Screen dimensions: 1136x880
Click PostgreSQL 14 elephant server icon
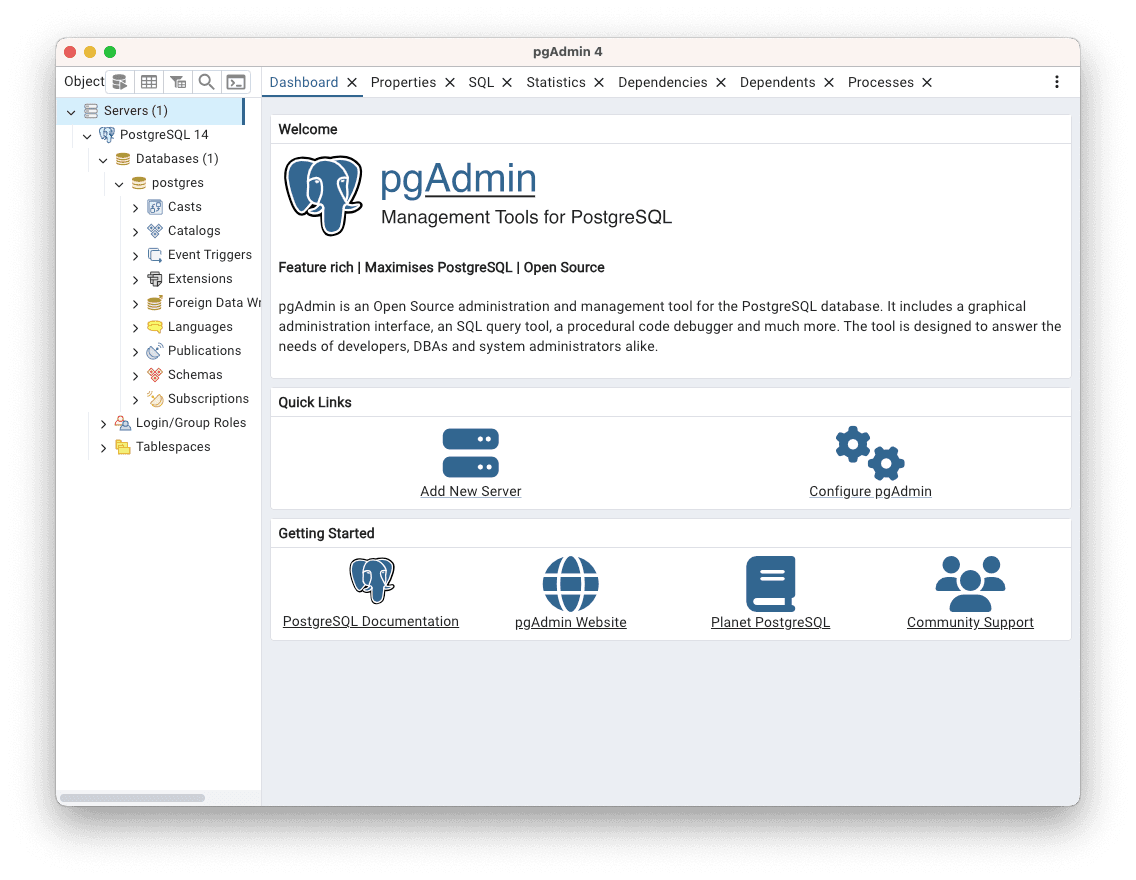106,135
